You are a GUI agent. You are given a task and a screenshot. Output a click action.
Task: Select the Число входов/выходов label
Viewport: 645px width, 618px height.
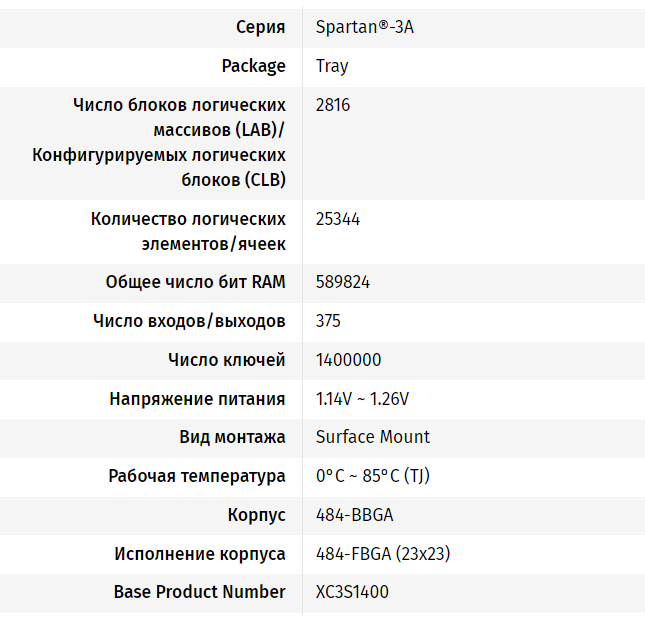coord(189,321)
